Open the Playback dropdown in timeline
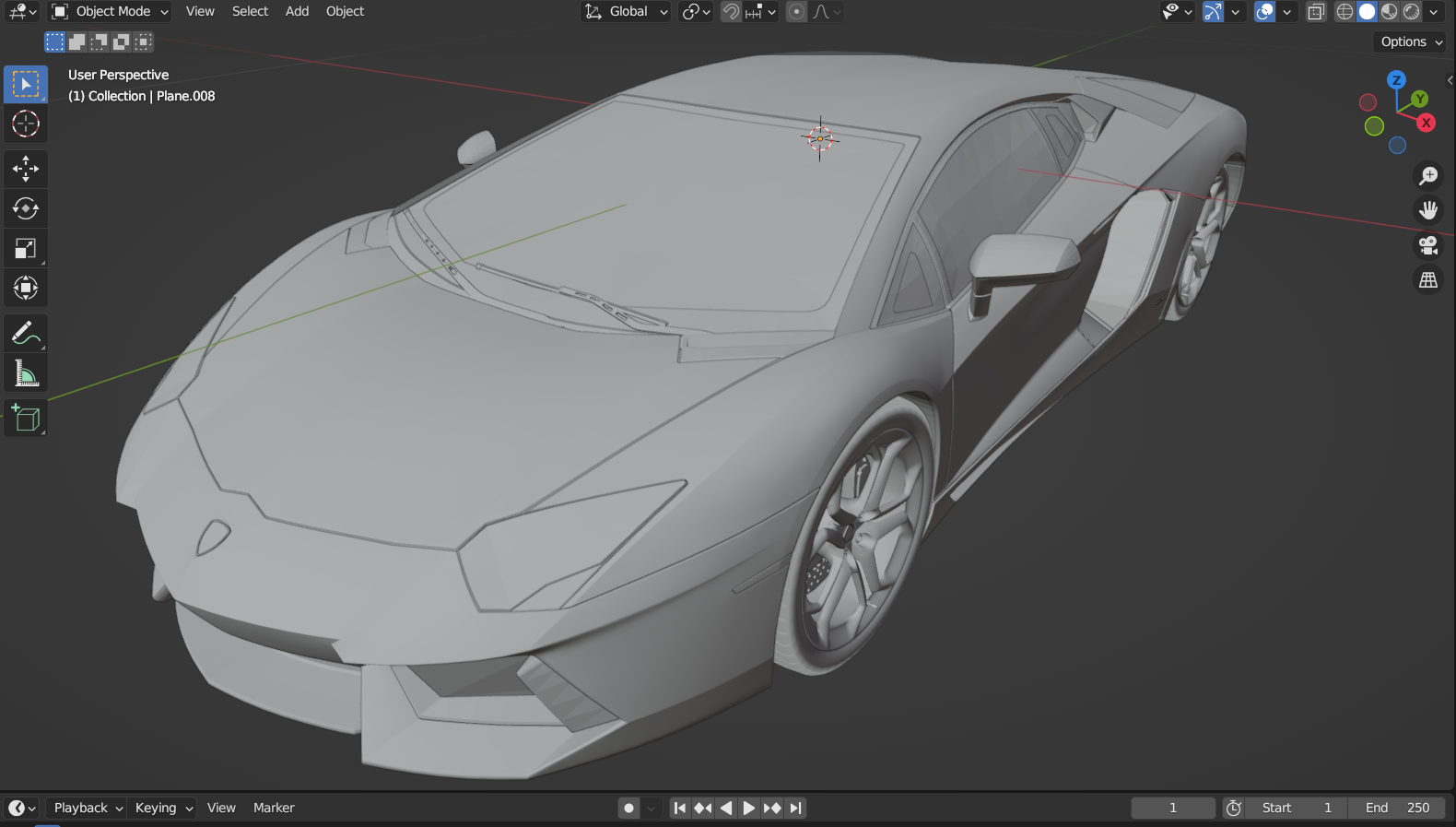The height and width of the screenshot is (827, 1456). tap(88, 808)
